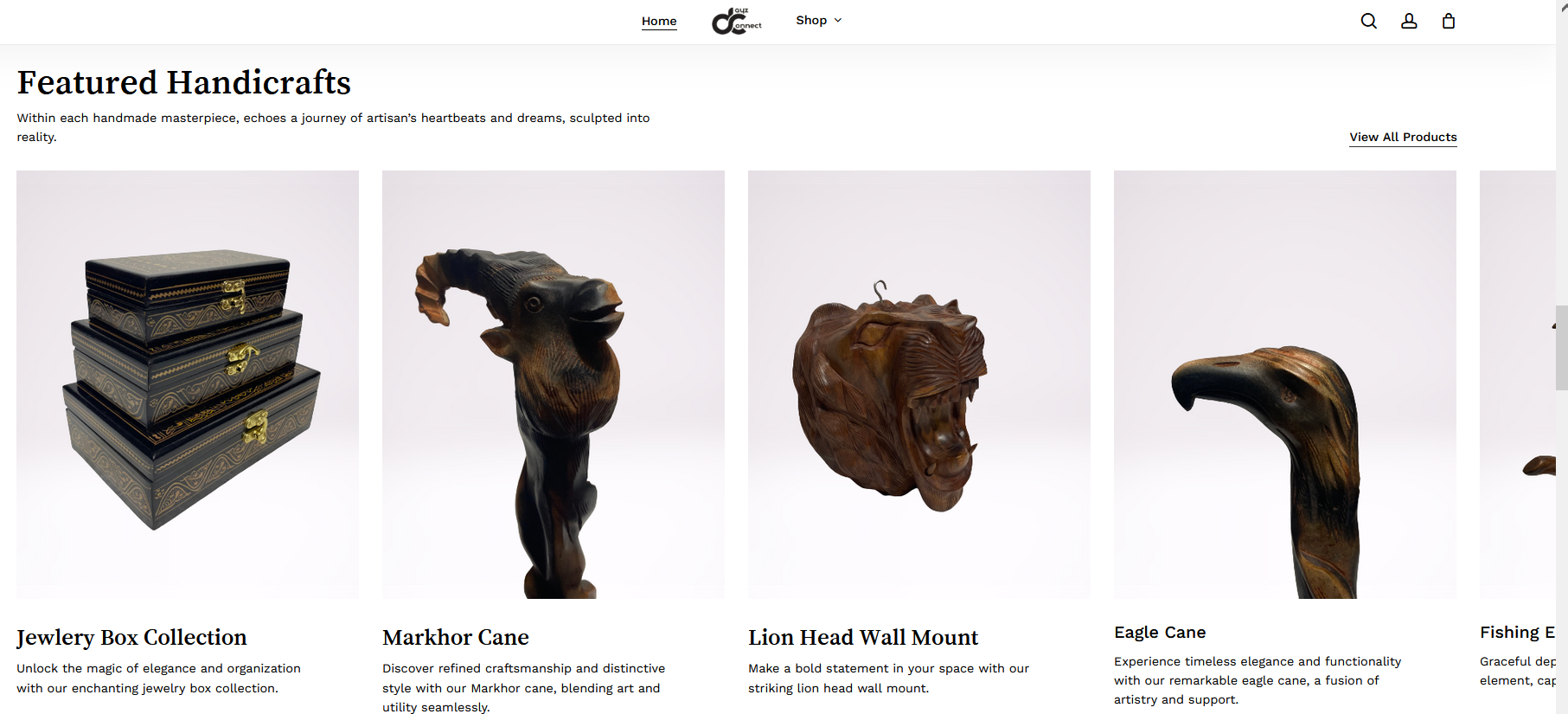Screen dimensions: 1568x714
Task: Select the partially visible fifth product image
Action: pyautogui.click(x=1518, y=384)
